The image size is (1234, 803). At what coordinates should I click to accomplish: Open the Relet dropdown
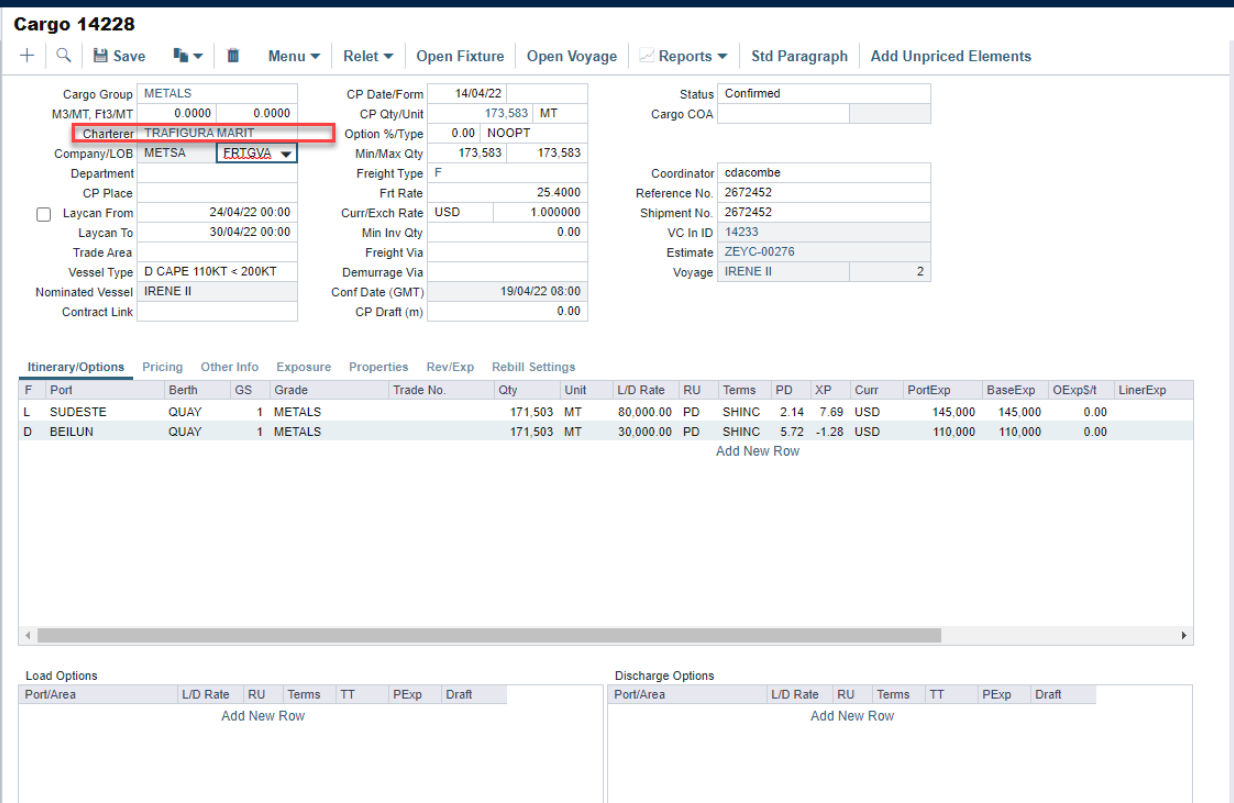click(367, 56)
